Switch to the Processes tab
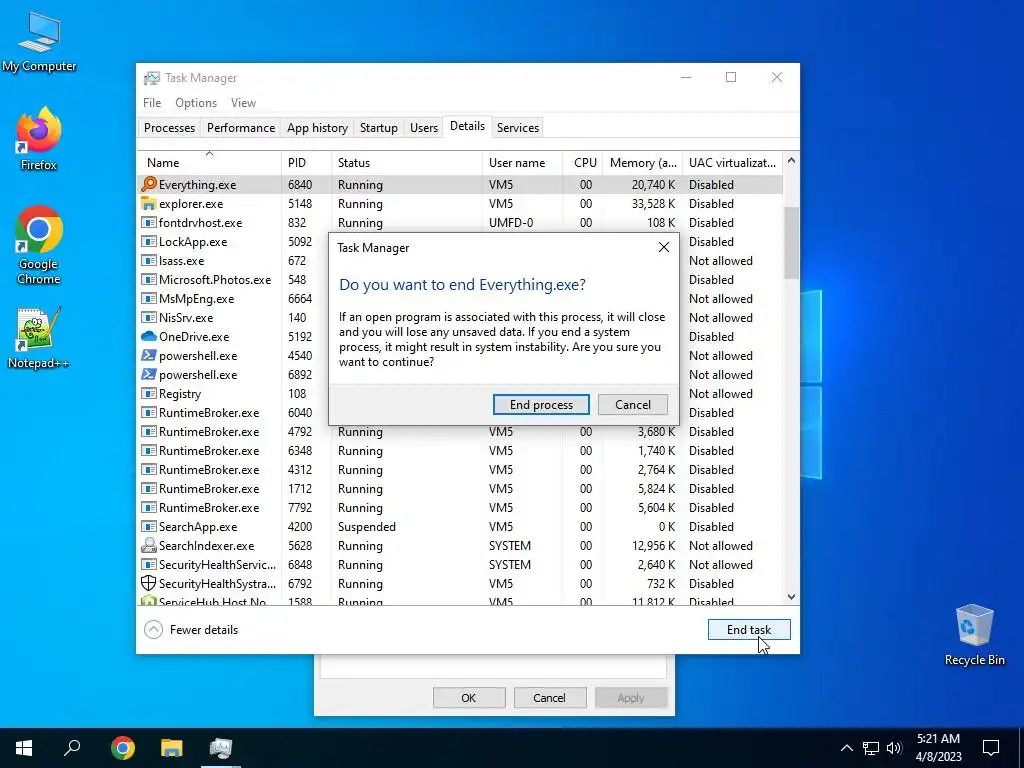This screenshot has width=1024, height=768. coord(169,128)
